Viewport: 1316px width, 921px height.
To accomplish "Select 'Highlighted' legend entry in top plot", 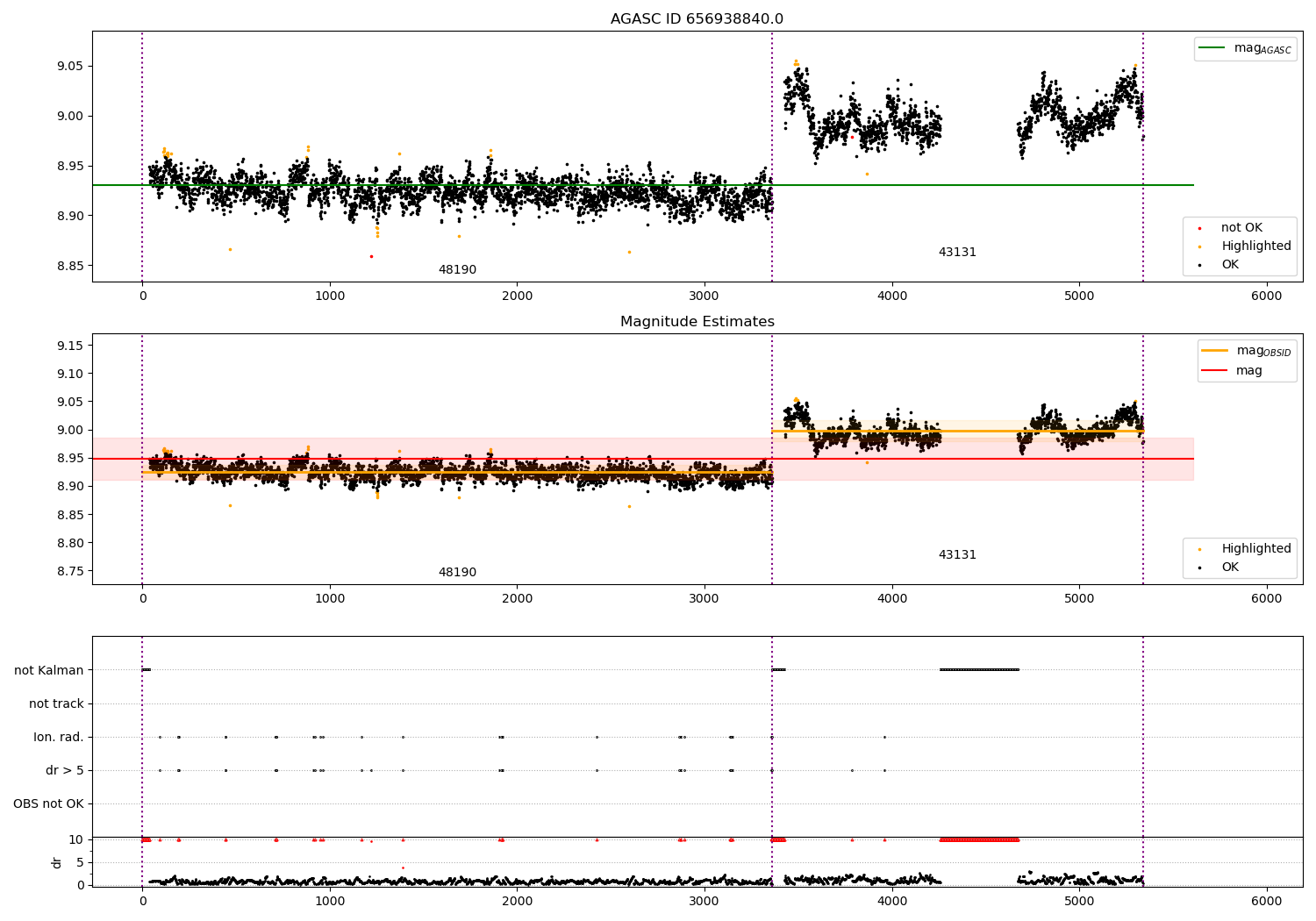I will point(1255,246).
